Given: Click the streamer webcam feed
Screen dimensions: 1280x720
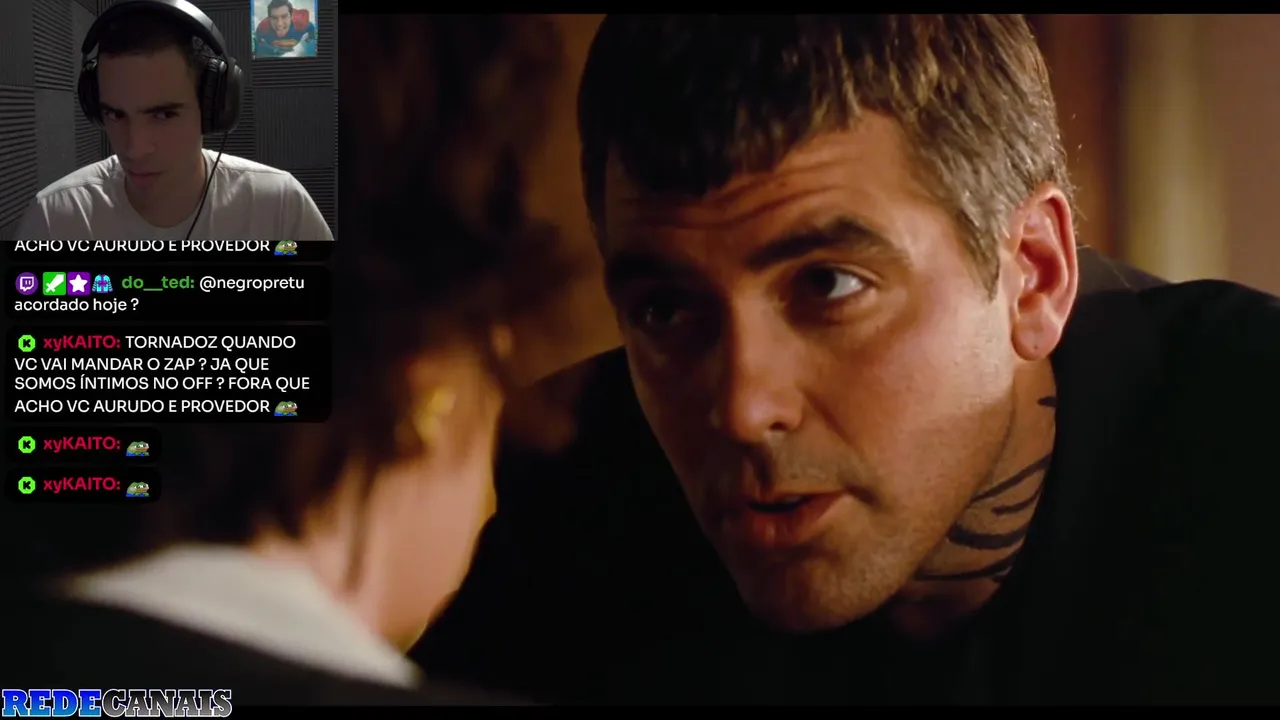Looking at the screenshot, I should click(x=168, y=120).
